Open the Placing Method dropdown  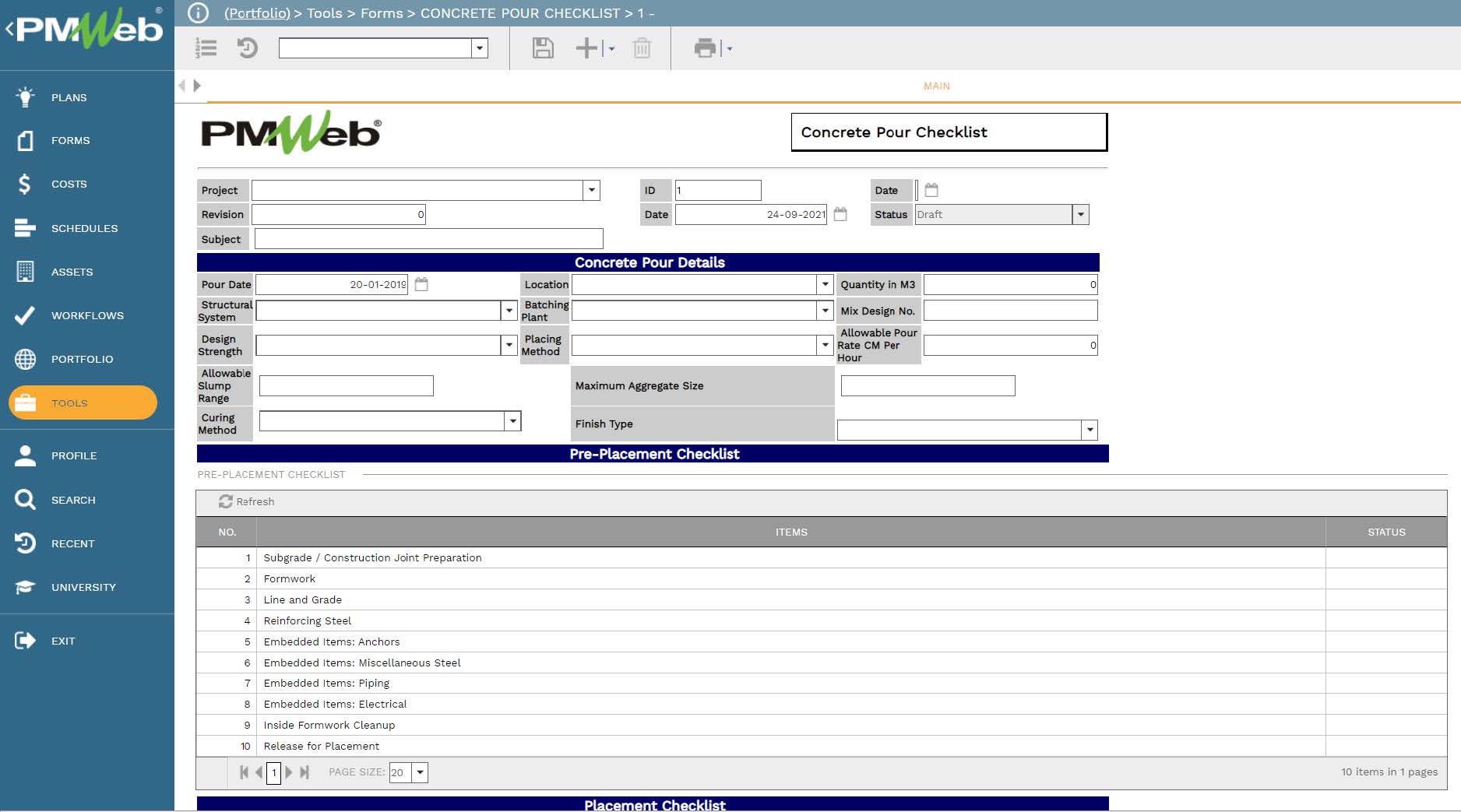825,345
